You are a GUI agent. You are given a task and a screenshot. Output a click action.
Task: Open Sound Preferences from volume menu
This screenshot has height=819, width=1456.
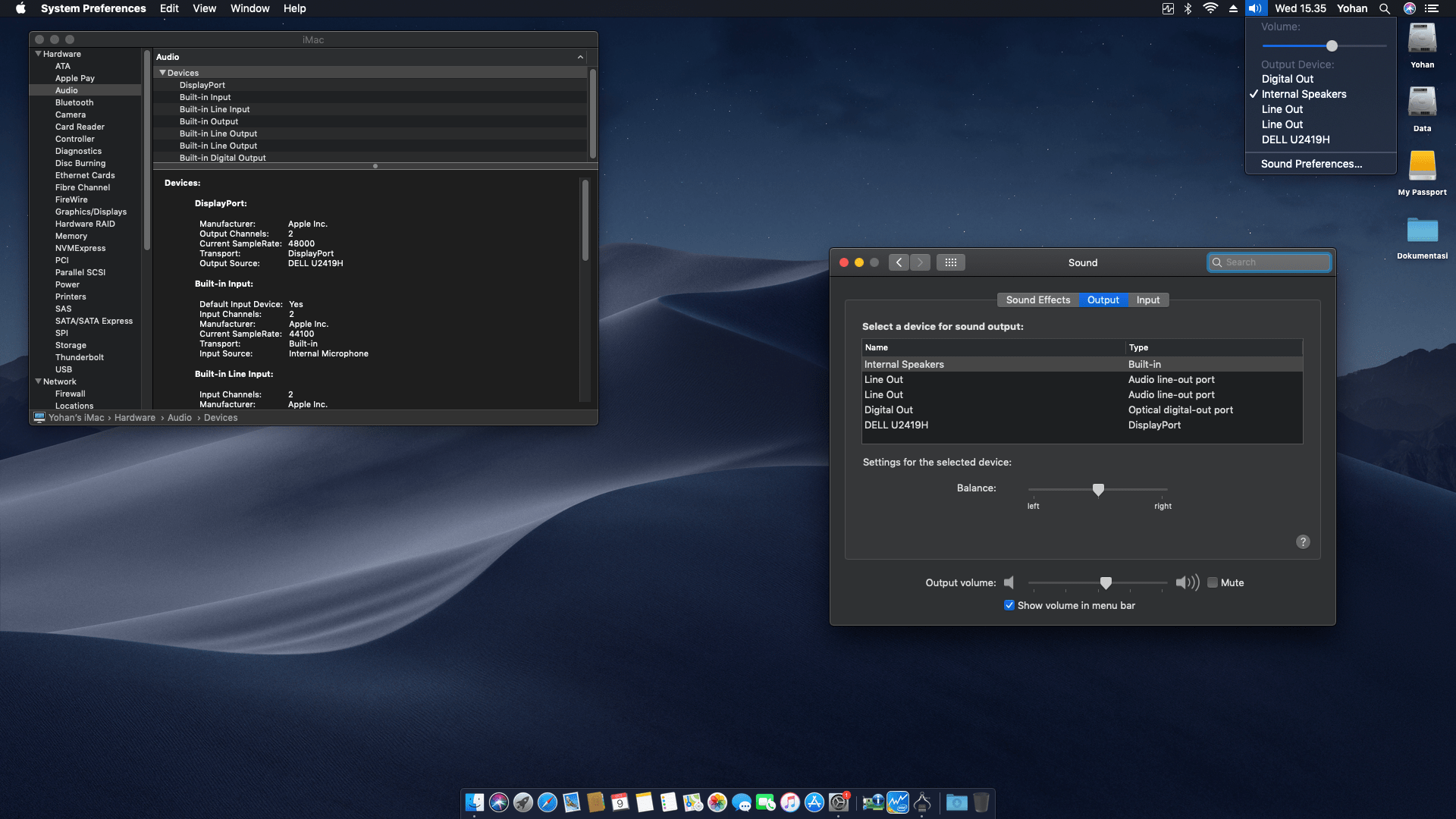click(x=1311, y=164)
